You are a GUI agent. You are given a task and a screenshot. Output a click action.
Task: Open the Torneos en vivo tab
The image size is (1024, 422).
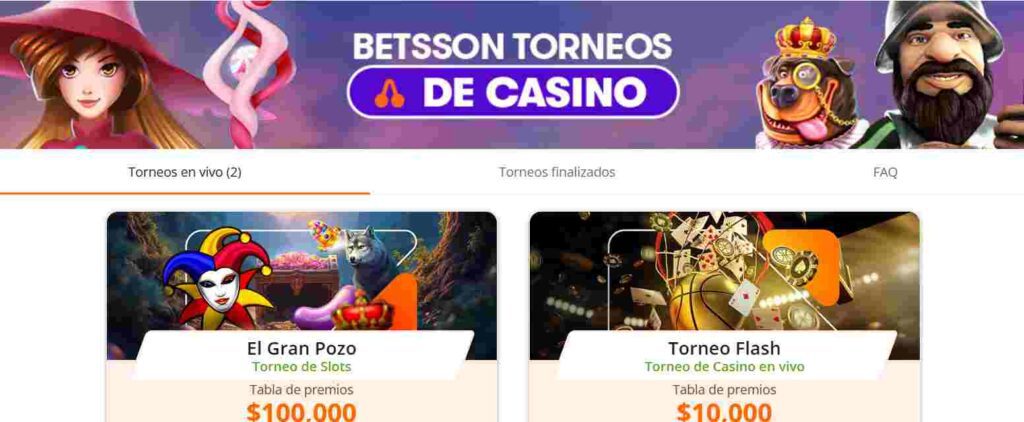(185, 172)
